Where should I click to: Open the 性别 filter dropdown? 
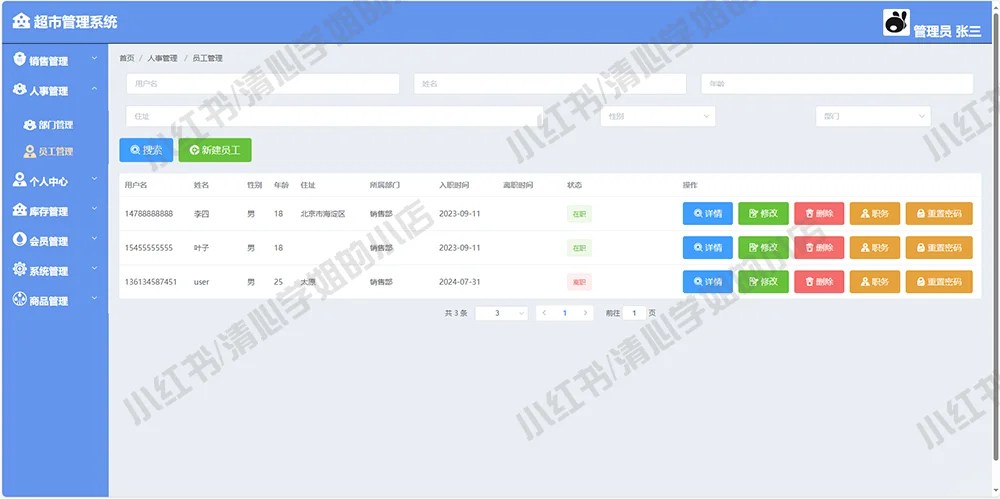(658, 116)
